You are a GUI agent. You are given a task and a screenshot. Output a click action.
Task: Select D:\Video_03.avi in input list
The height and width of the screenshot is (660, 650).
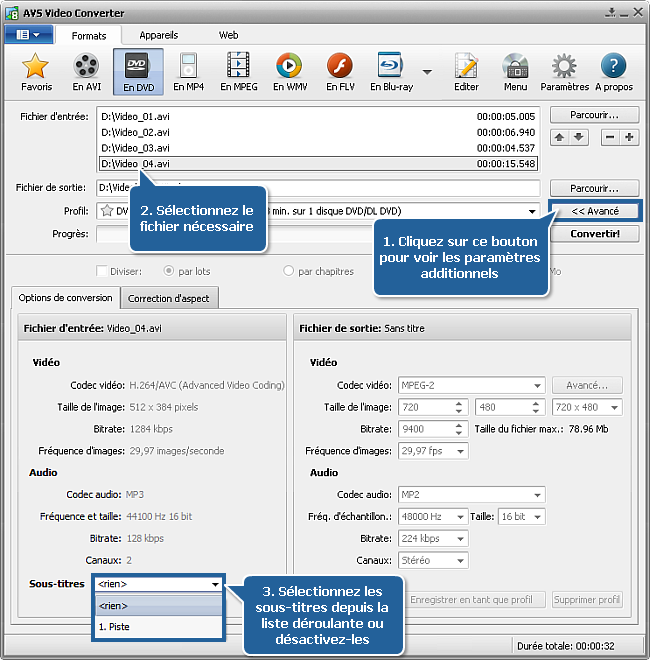pyautogui.click(x=318, y=148)
